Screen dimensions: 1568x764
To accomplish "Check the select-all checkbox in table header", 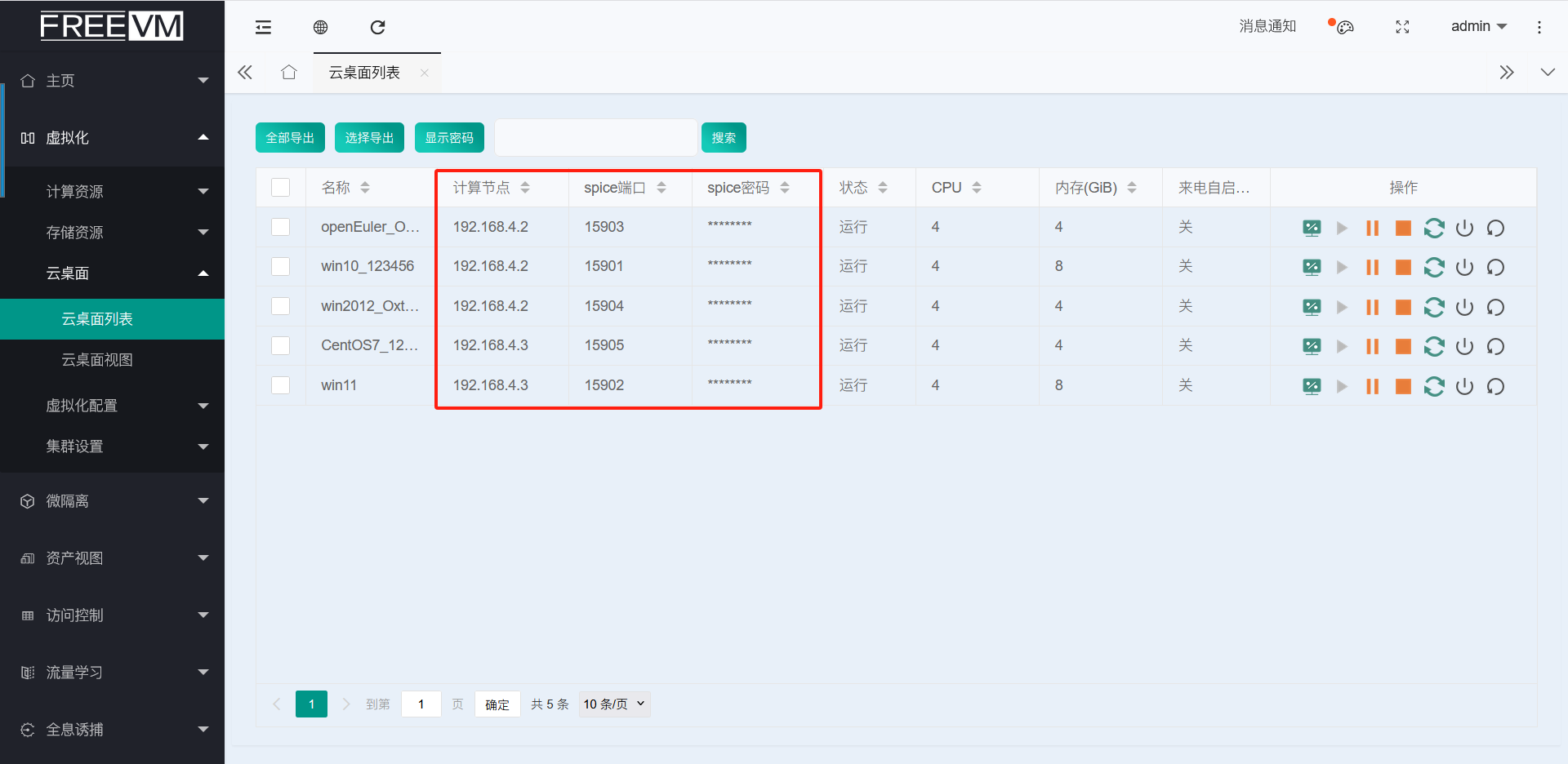I will tap(280, 188).
